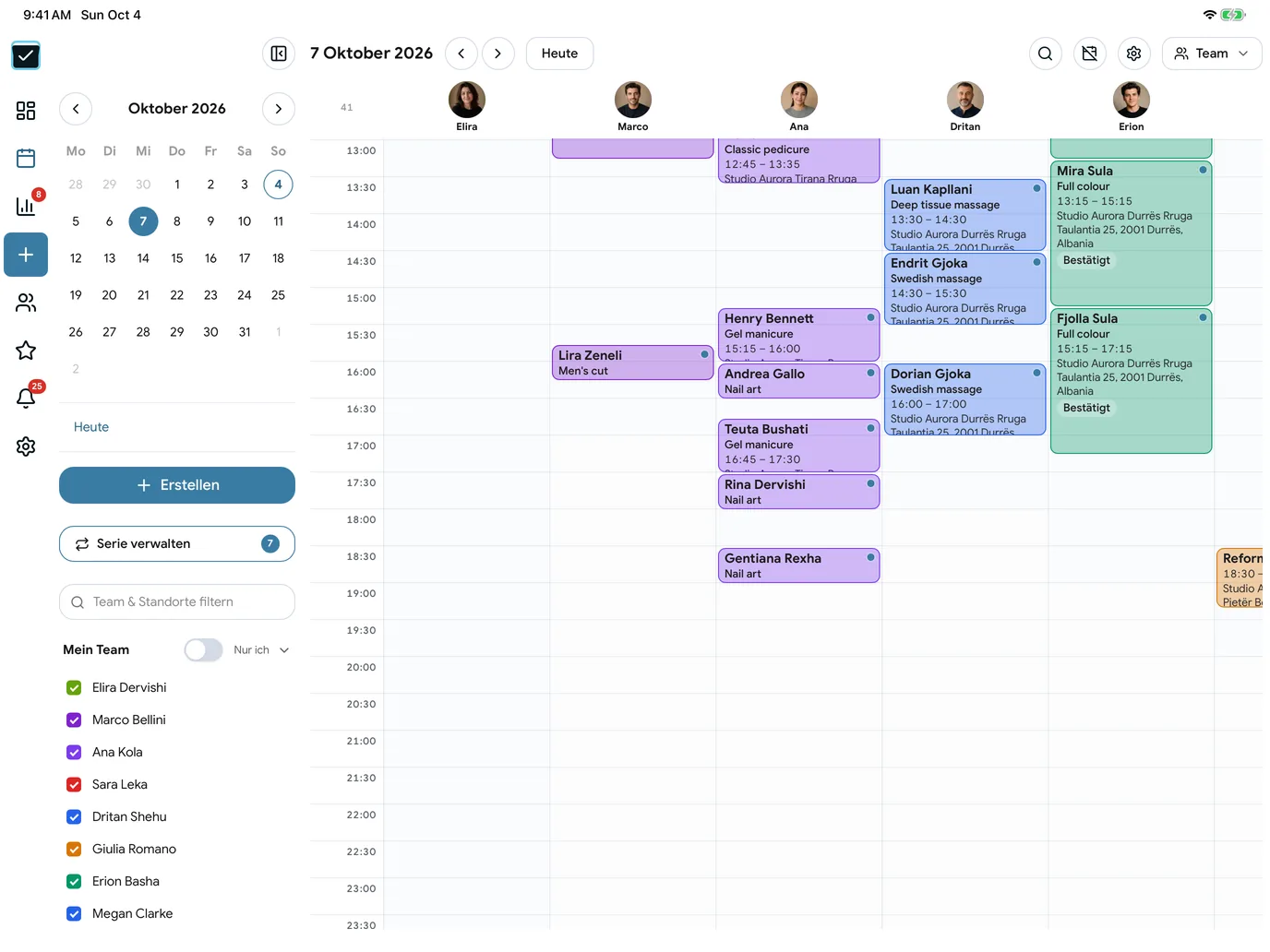
Task: Open the calendar icon in sidebar
Action: [x=26, y=159]
